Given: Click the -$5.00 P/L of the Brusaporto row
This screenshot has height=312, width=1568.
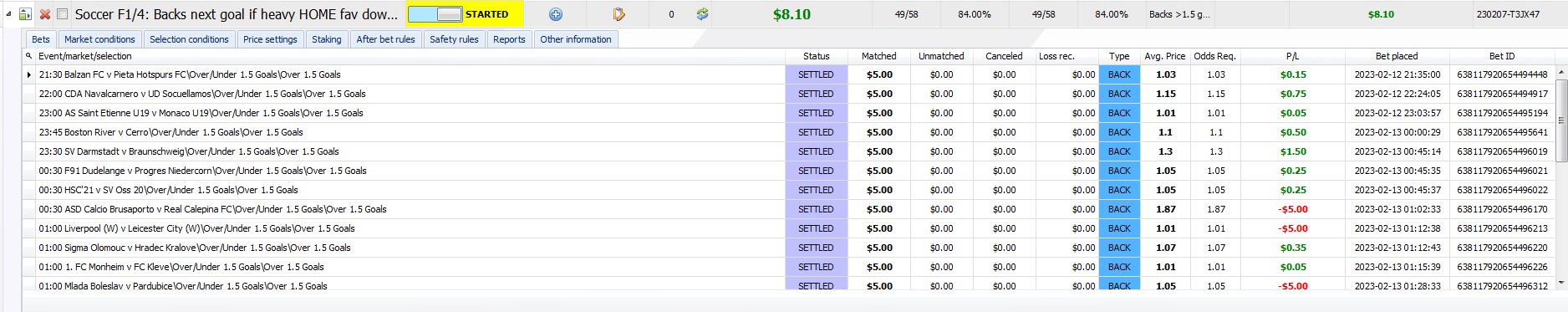Looking at the screenshot, I should coord(1293,209).
